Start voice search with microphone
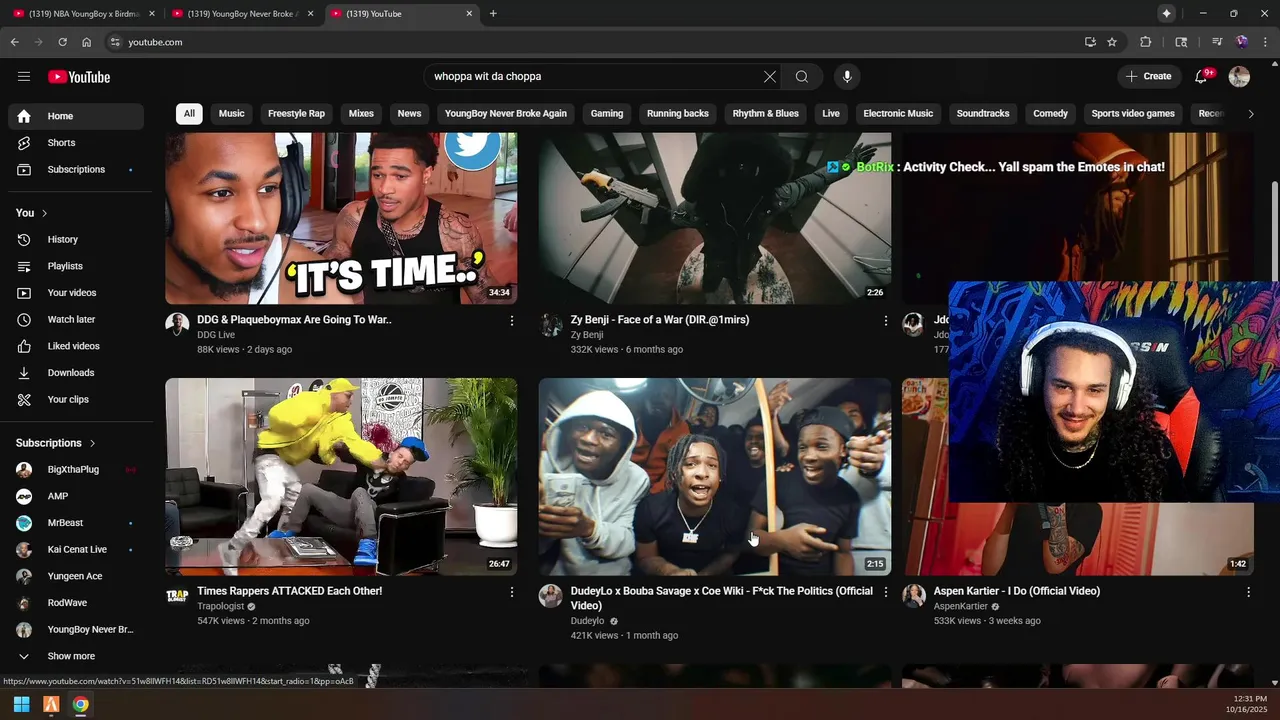1280x720 pixels. (847, 77)
